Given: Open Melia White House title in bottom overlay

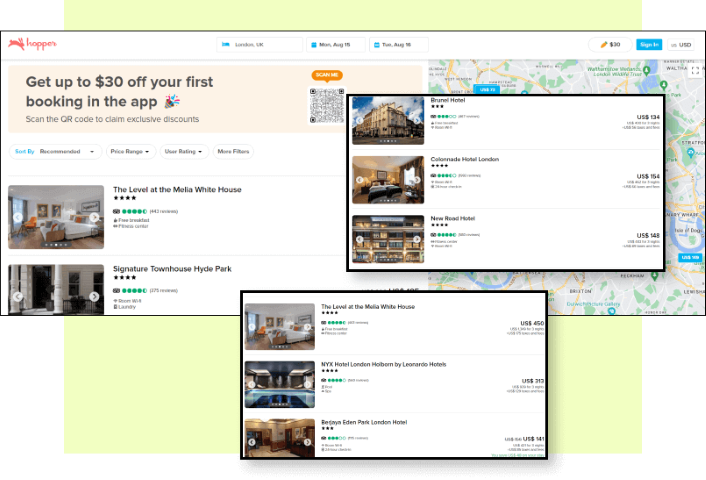Looking at the screenshot, I should pyautogui.click(x=368, y=307).
